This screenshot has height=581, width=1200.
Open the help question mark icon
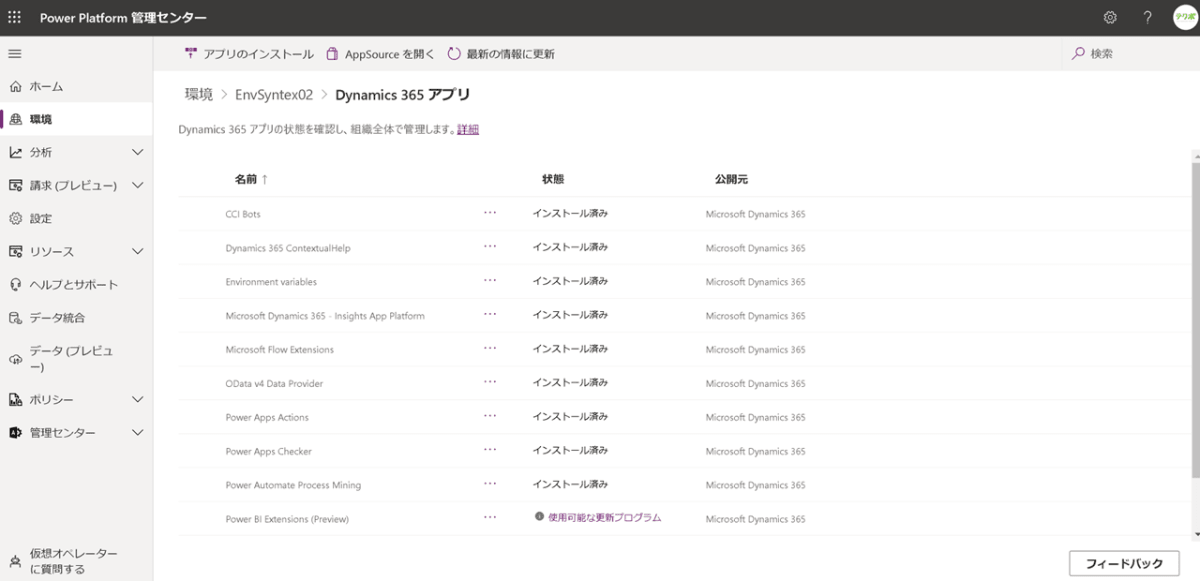pyautogui.click(x=1147, y=17)
